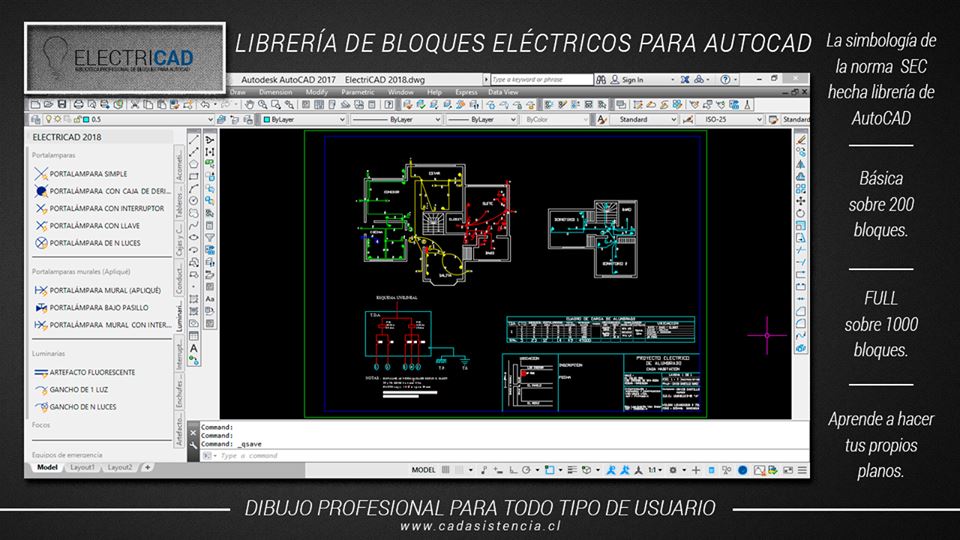The image size is (960, 540).
Task: Click the status bar Customization hamburger icon
Action: (802, 470)
